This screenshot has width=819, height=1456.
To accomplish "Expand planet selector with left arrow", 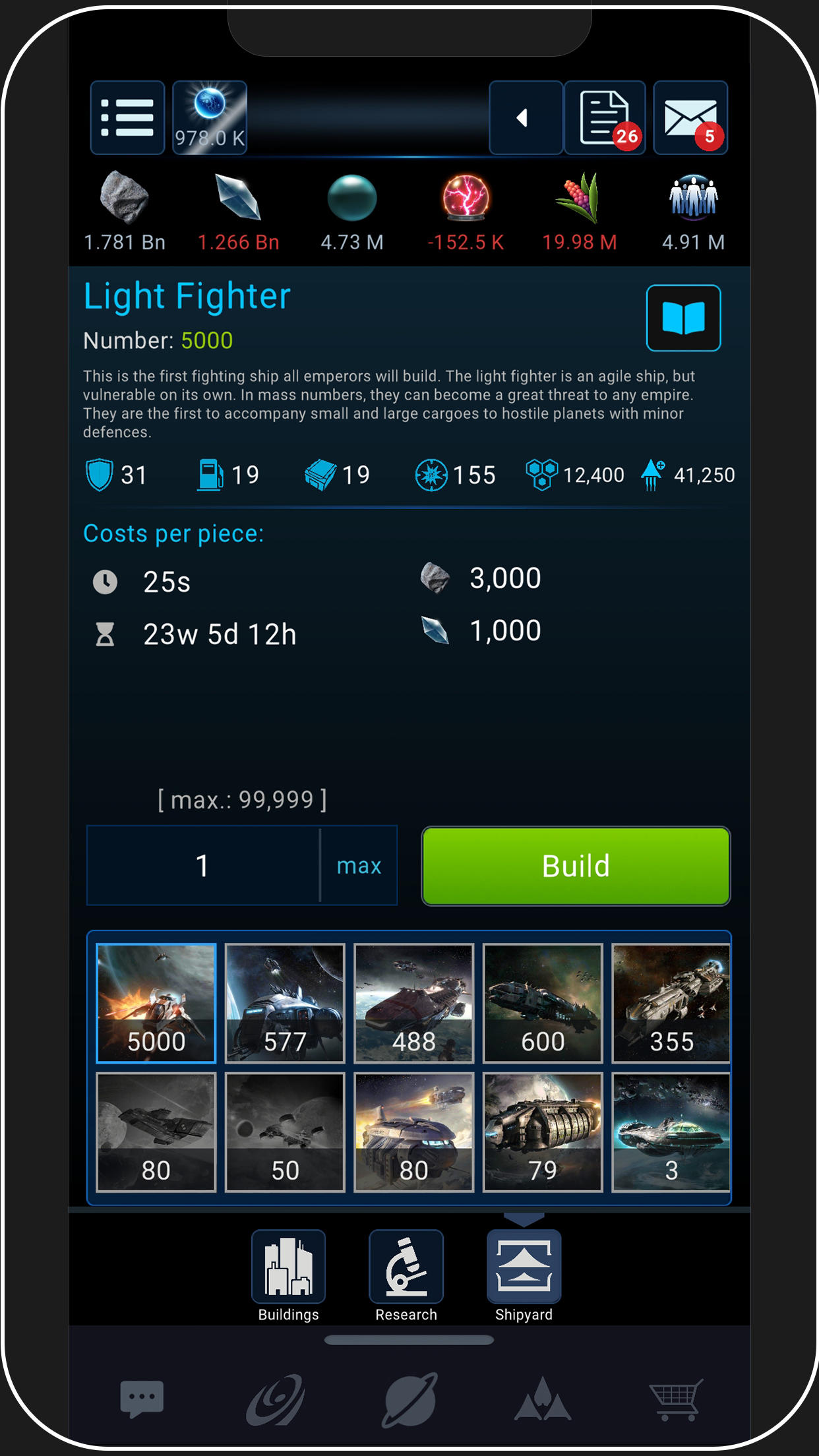I will tap(526, 118).
